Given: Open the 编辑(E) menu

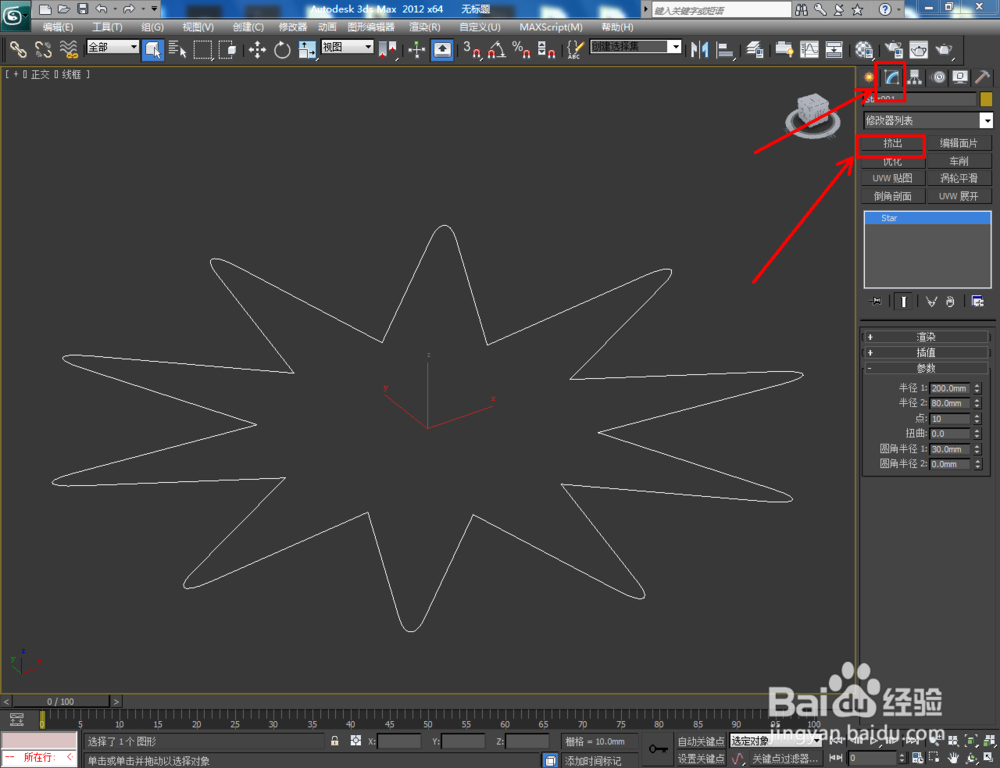Looking at the screenshot, I should tap(57, 27).
